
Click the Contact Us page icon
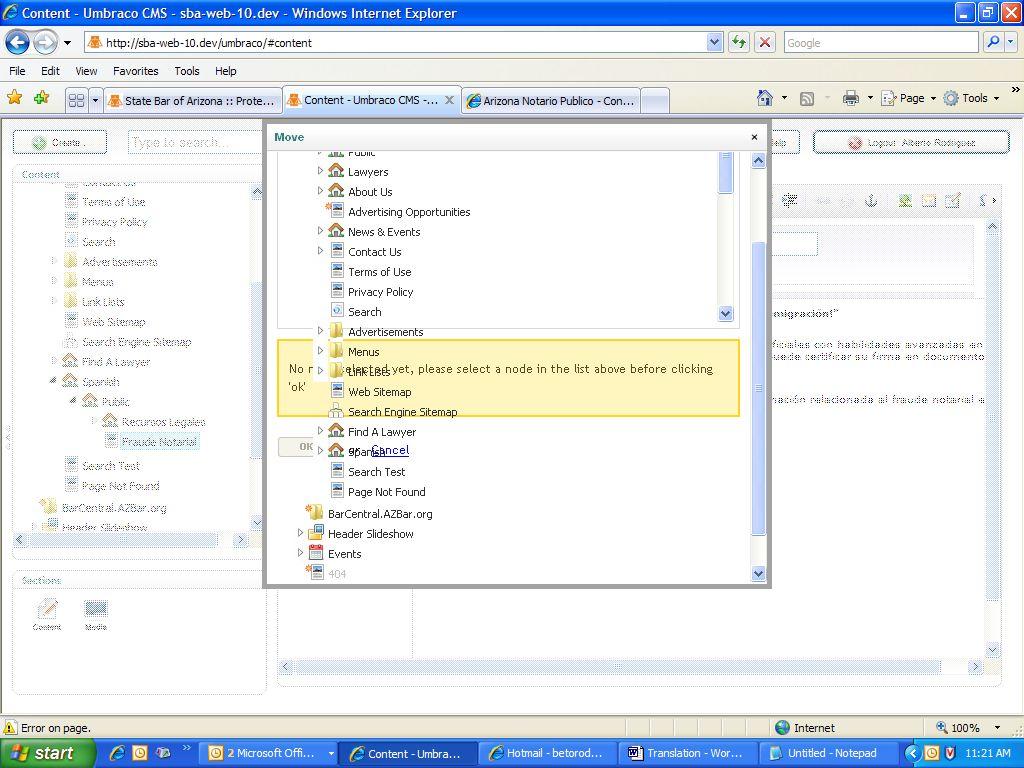(337, 251)
